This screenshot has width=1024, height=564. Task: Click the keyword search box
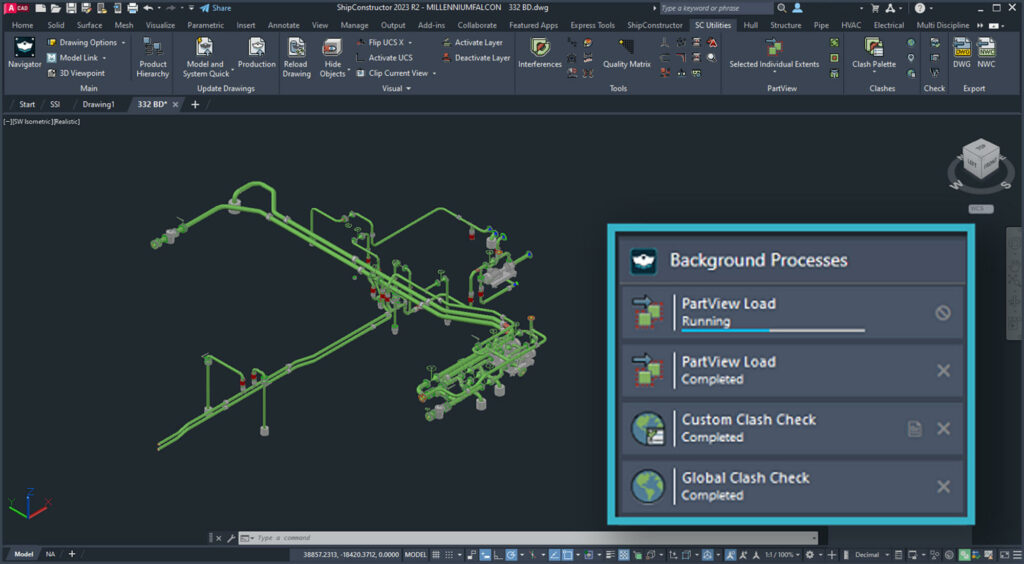point(715,8)
